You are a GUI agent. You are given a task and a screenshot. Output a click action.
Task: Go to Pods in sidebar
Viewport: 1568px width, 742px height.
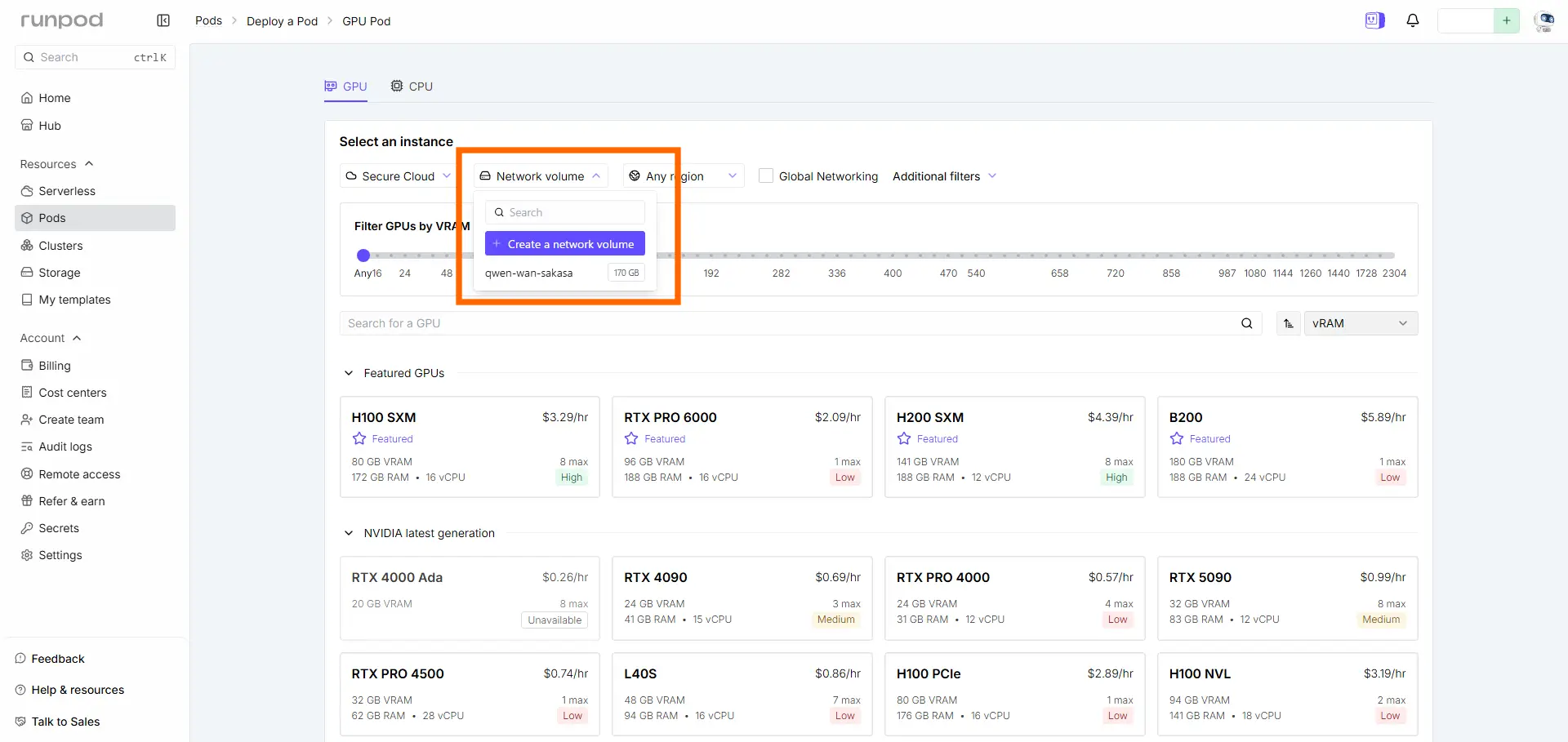tap(95, 218)
